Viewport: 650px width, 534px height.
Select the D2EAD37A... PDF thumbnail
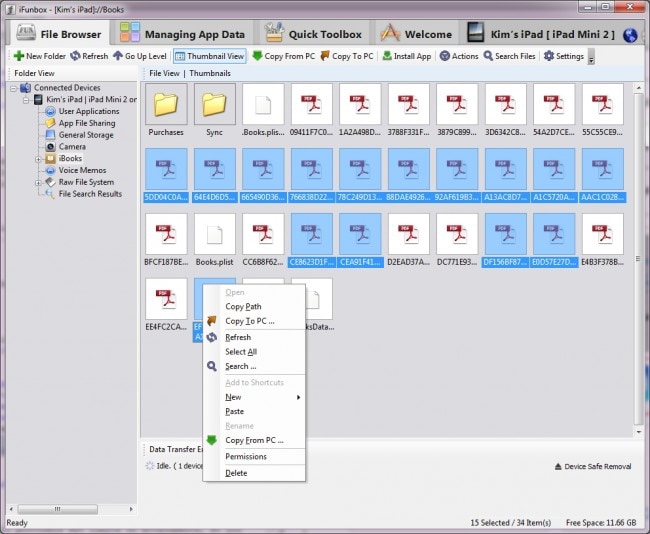click(x=409, y=234)
